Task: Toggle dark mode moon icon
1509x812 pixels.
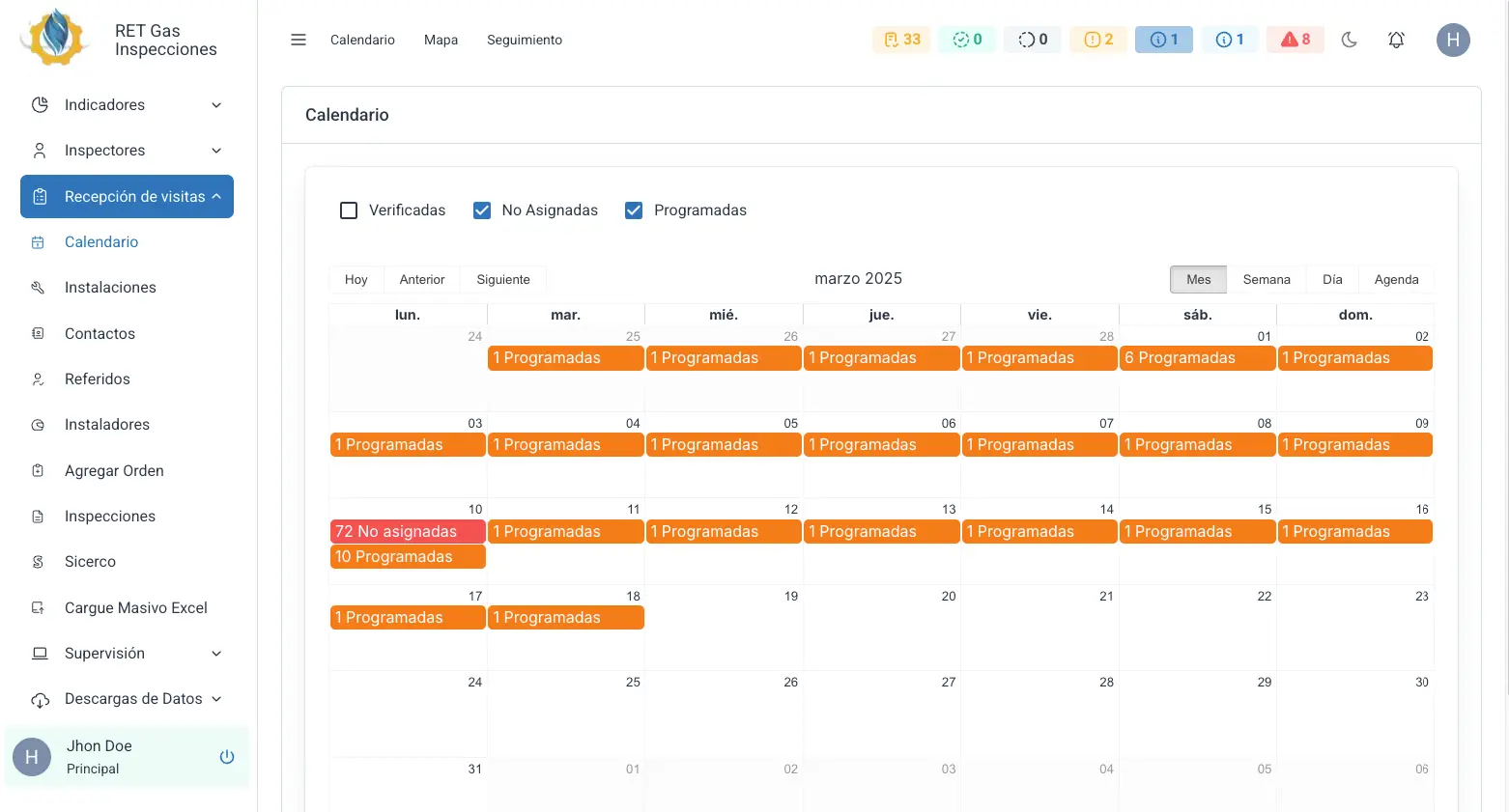Action: (x=1350, y=40)
